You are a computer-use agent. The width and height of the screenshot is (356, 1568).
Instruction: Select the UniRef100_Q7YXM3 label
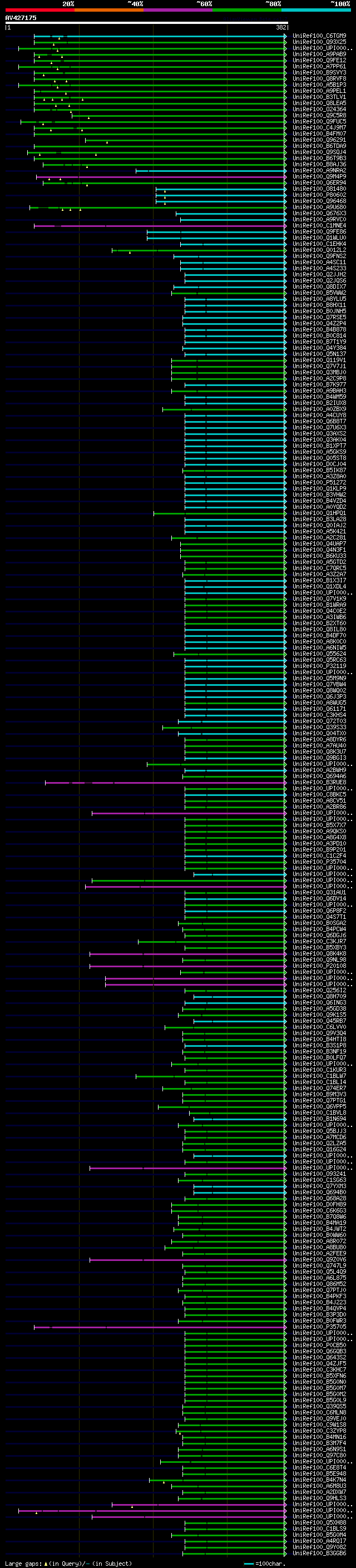[319, 1186]
